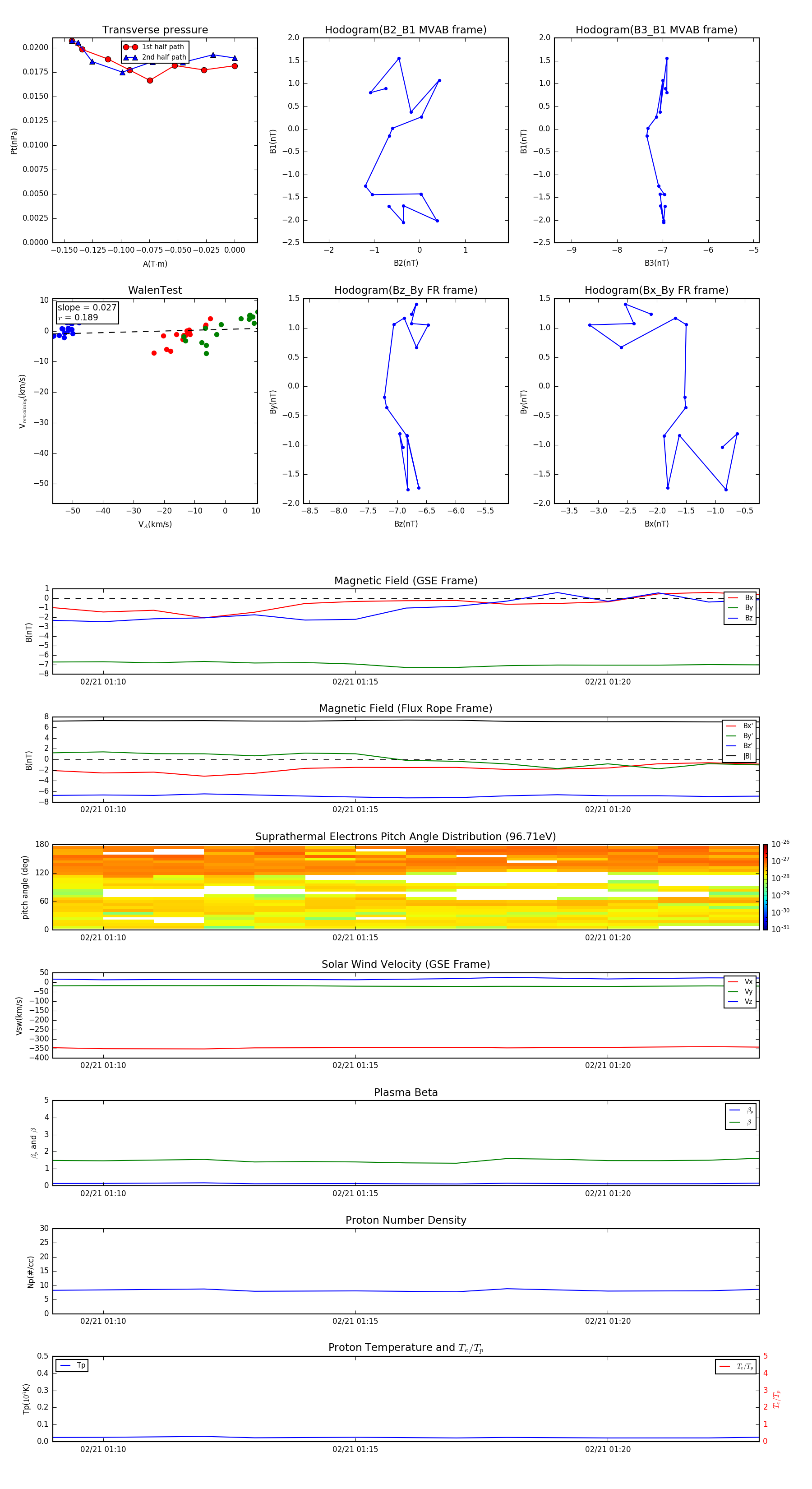Select the Bz entry in GSE field legend
Screen dimensions: 812x1489
point(740,618)
